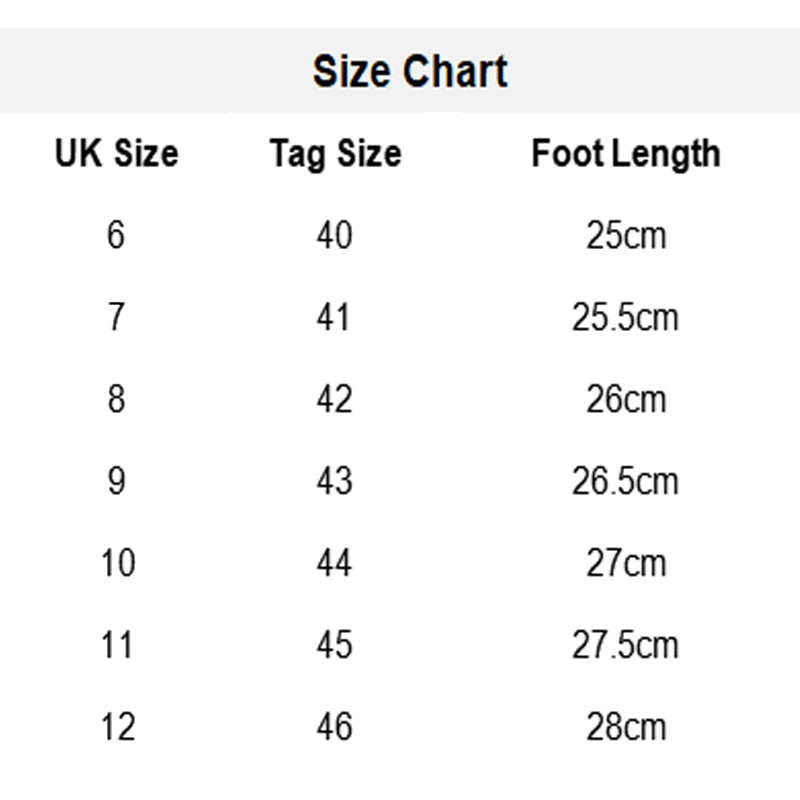Select the Tag Size column header
This screenshot has width=800, height=800.
(335, 154)
